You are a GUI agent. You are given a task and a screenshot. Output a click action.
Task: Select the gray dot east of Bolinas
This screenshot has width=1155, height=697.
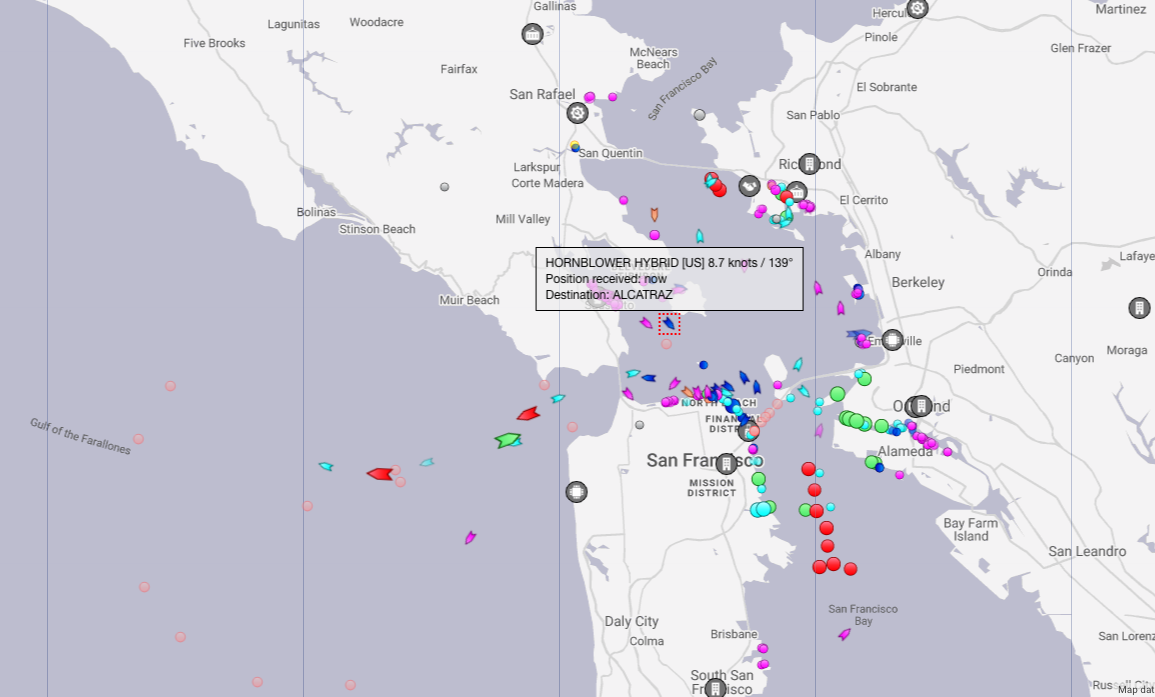pos(444,187)
